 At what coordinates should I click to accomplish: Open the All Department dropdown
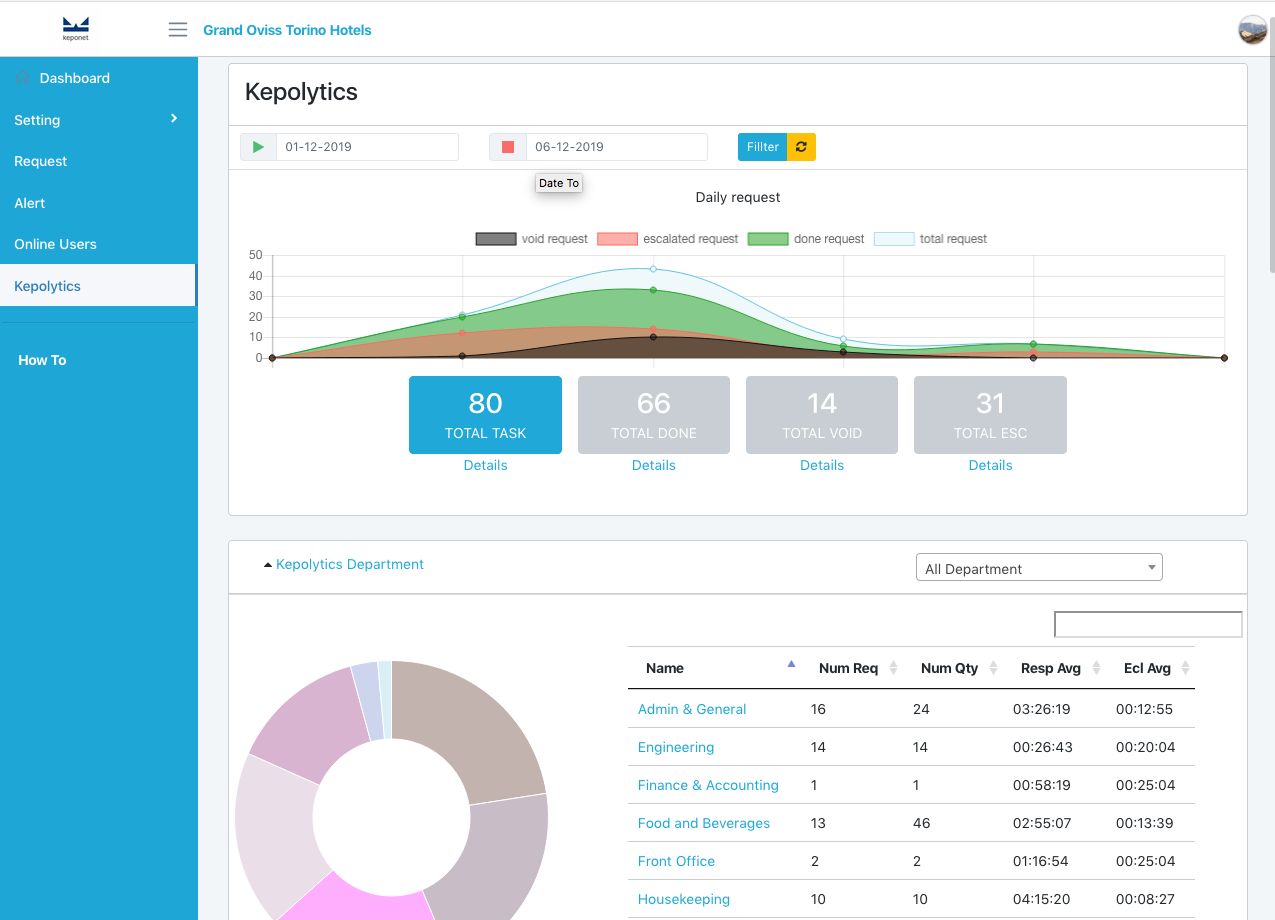(1039, 568)
